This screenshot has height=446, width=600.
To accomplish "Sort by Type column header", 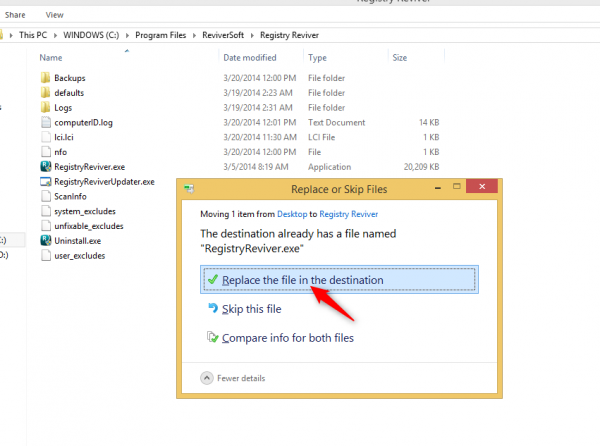I will click(317, 58).
